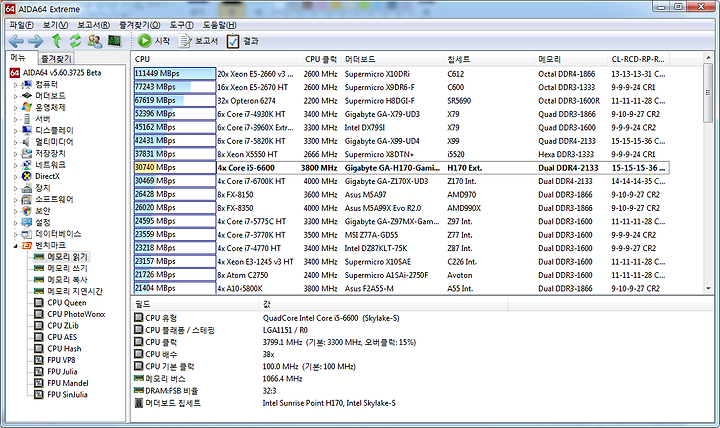The image size is (720, 428).
Task: Click the 마더보드 column header
Action: point(393,59)
